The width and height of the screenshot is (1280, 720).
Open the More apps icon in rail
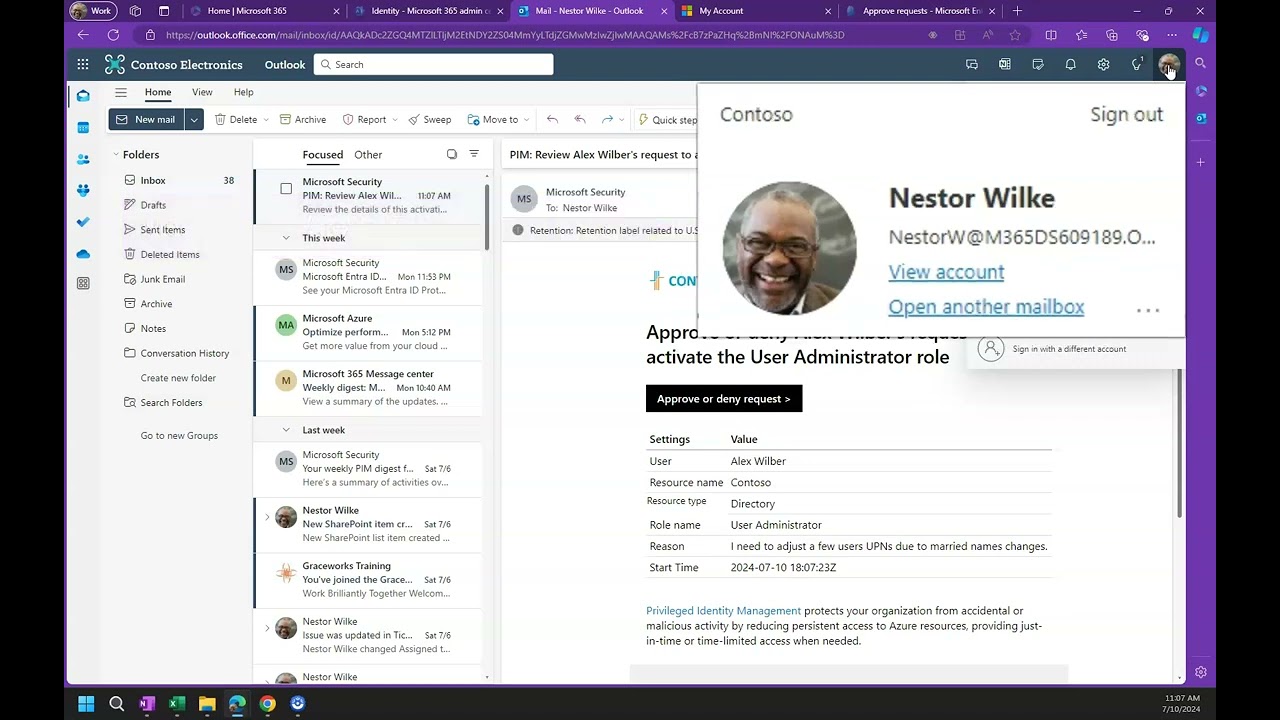[83, 284]
